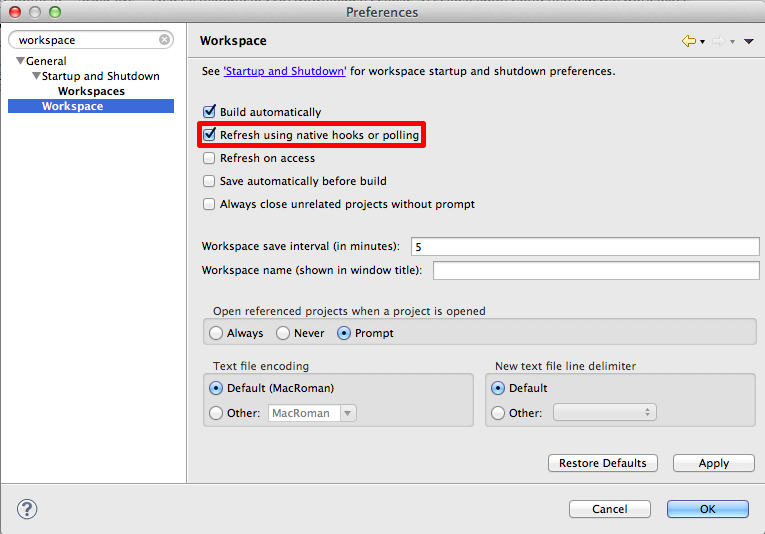Enable Refresh on access checkbox
Image resolution: width=765 pixels, height=534 pixels.
click(x=209, y=158)
